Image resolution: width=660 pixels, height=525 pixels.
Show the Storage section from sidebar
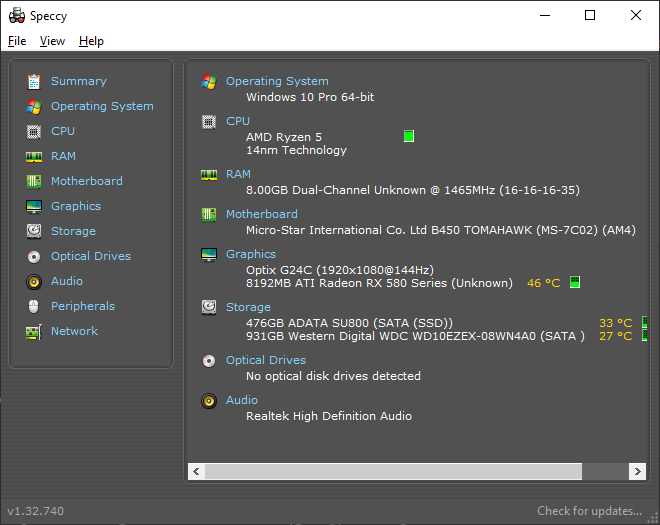click(73, 232)
